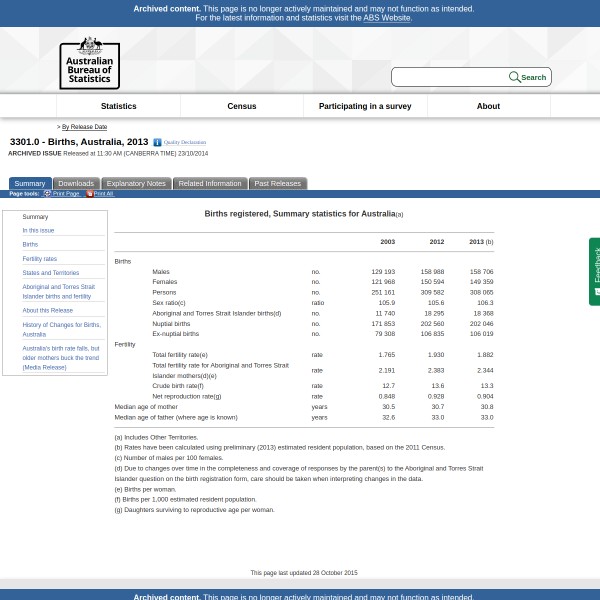Image resolution: width=600 pixels, height=600 pixels.
Task: Open the Statistics navigation menu
Action: point(118,106)
